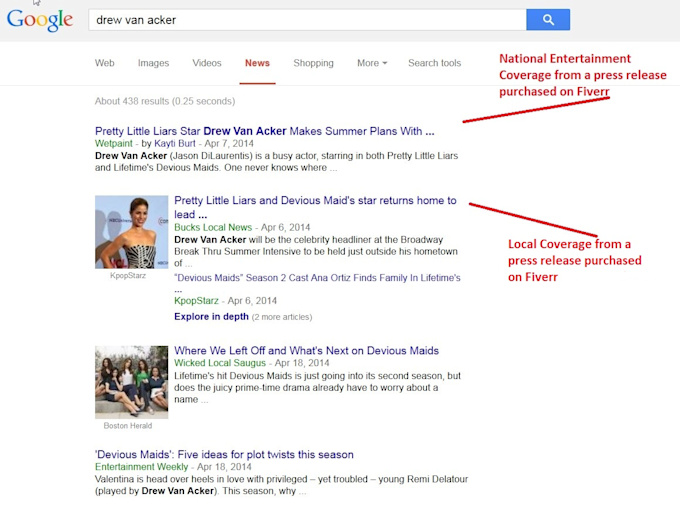Click Explore in depth link
The image size is (680, 510).
[211, 317]
